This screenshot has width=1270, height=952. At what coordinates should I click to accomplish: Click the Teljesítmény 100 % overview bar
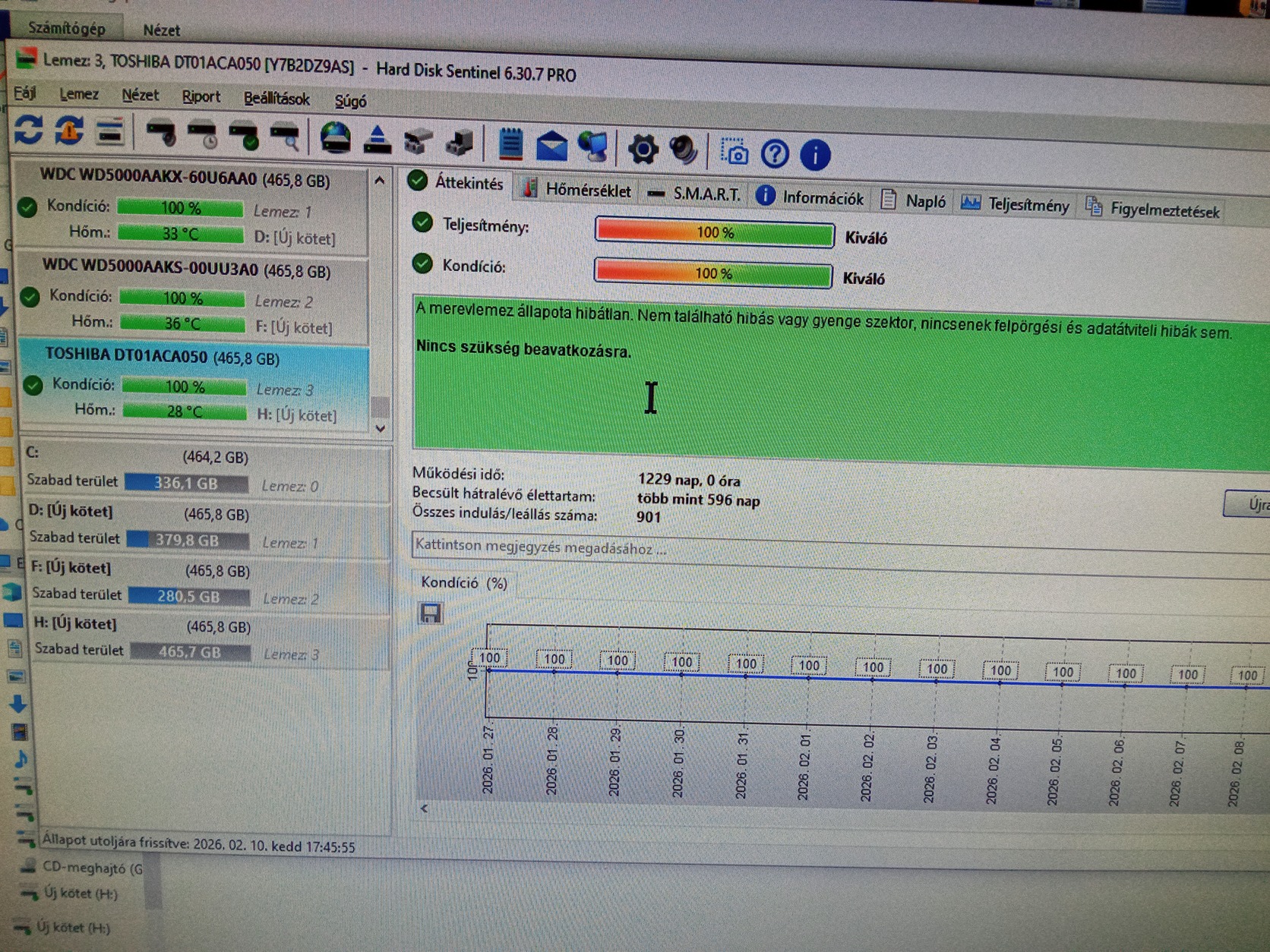point(714,232)
